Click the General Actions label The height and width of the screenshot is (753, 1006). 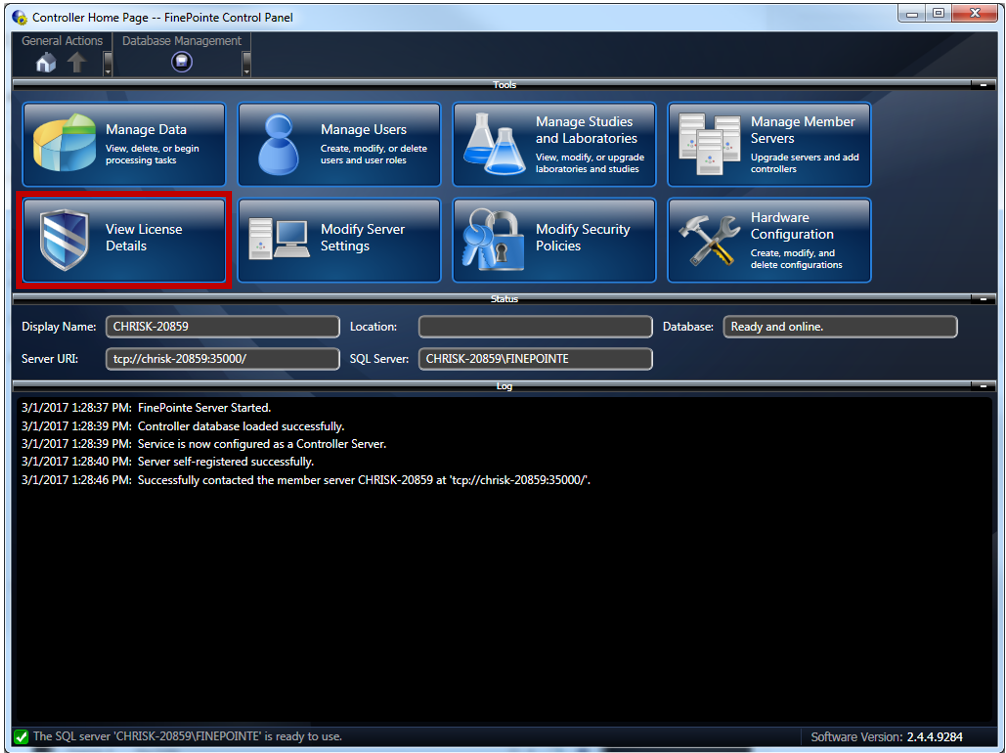(62, 40)
